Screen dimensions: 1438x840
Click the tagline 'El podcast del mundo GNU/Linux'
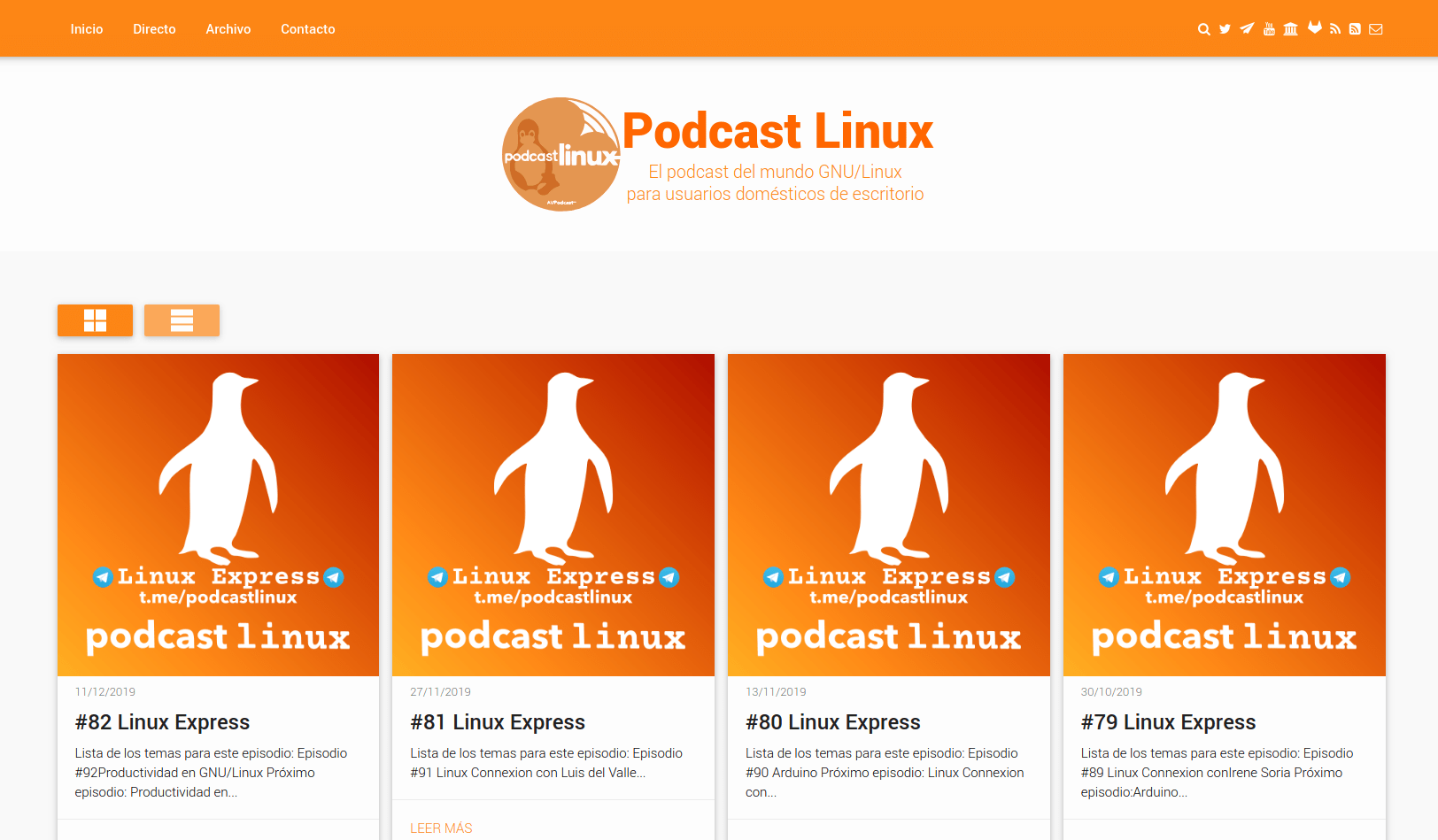pos(775,172)
